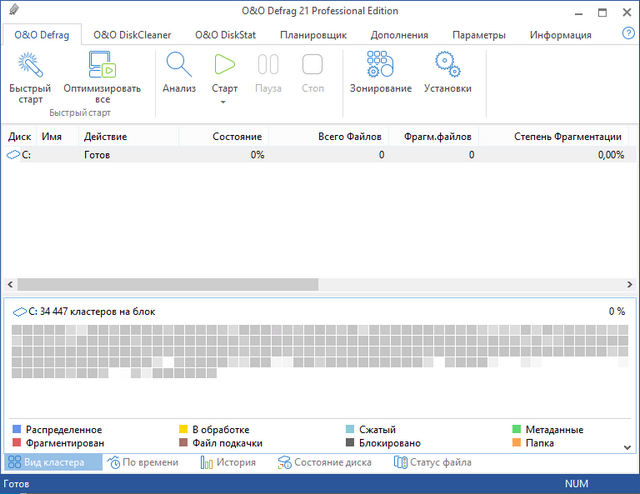
Task: Collapse the ribbon with the chevron
Action: coord(627,114)
